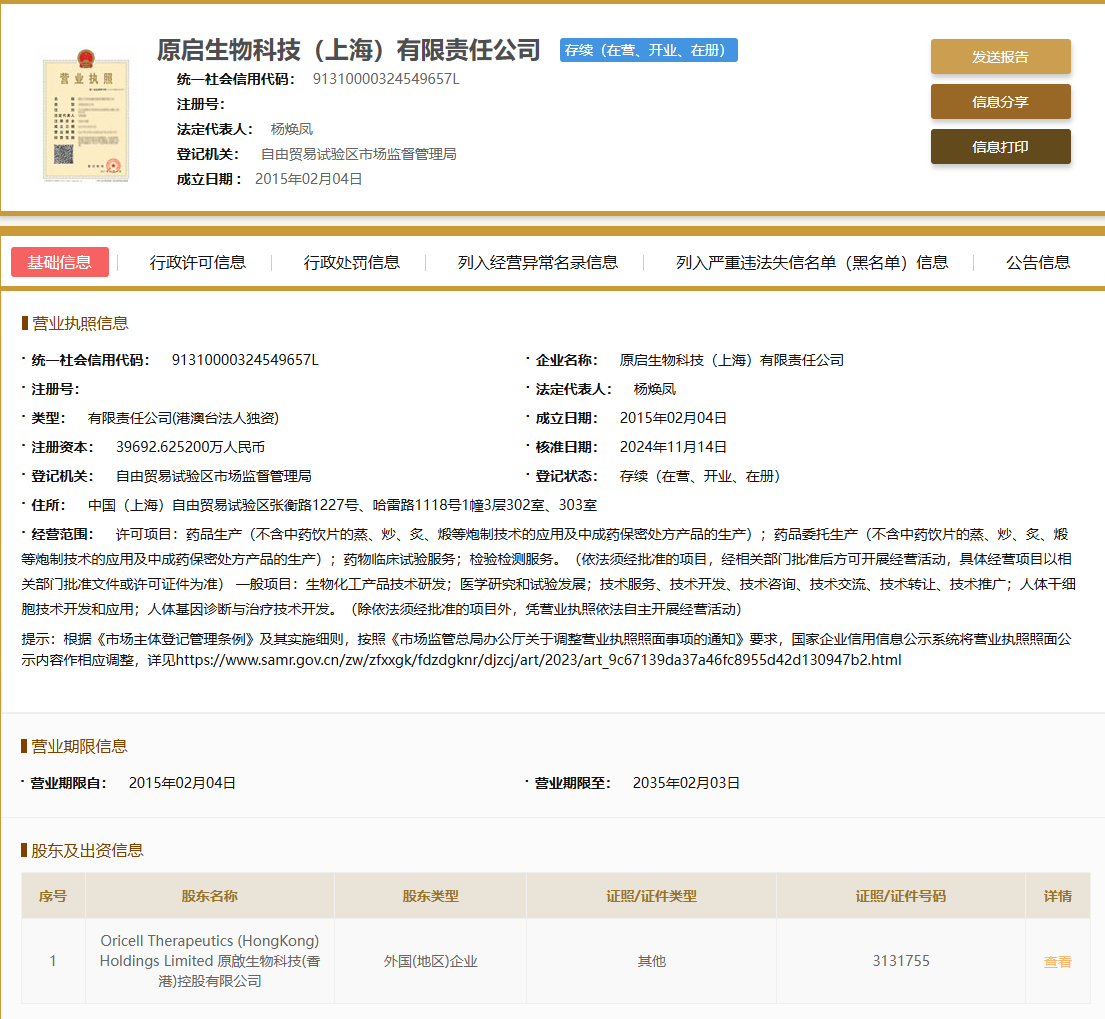Screen dimensions: 1105x1019
Task: Click header 登记机关 value 自由贸易试验区市场监督管理局
Action: click(x=359, y=154)
